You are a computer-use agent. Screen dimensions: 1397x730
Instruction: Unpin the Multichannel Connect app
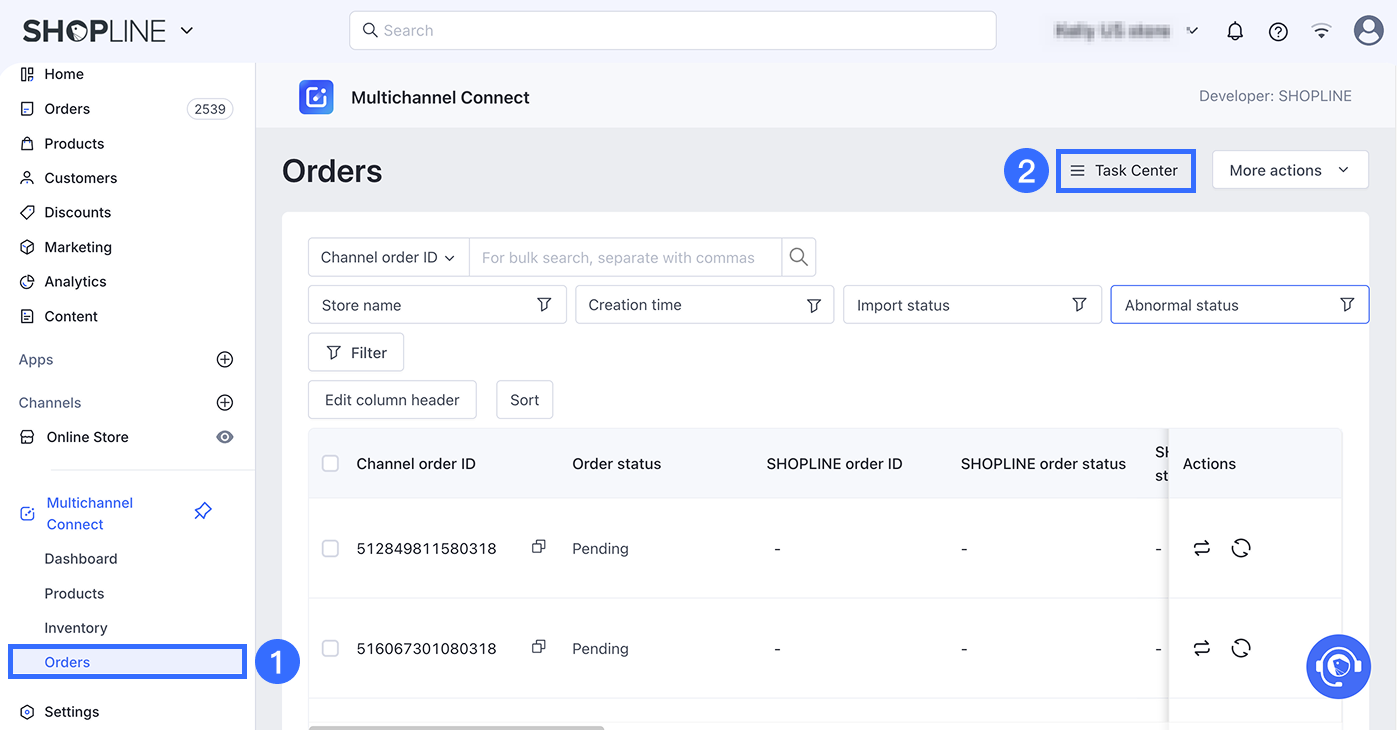tap(203, 512)
